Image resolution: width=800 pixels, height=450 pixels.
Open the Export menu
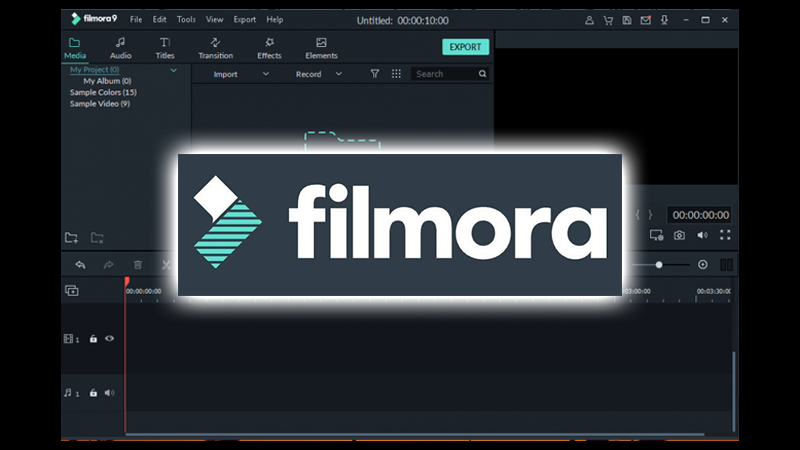point(245,19)
